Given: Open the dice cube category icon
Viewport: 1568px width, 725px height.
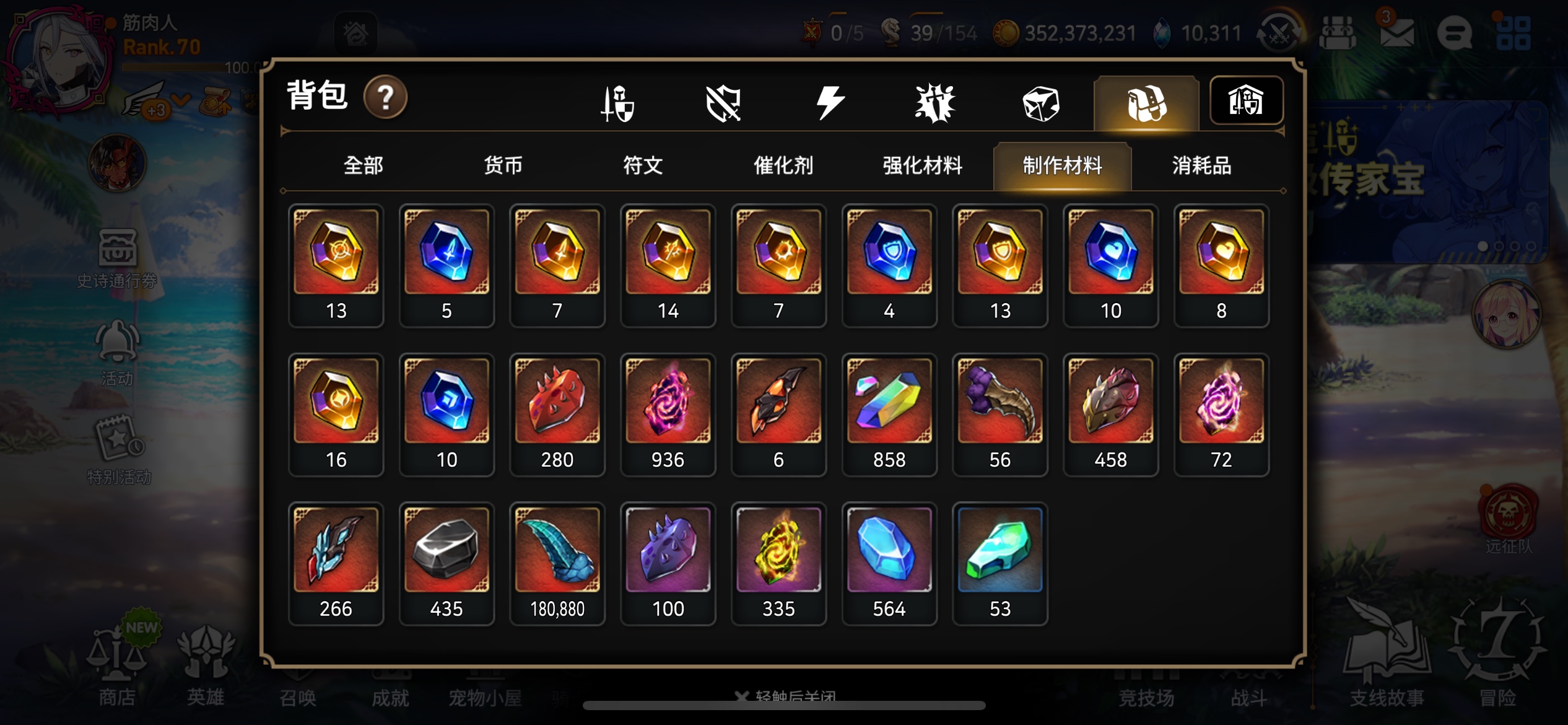Looking at the screenshot, I should (x=1041, y=103).
